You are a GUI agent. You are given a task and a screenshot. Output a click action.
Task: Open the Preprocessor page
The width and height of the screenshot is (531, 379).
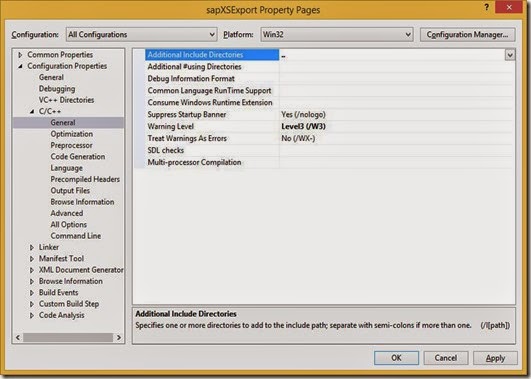[71, 145]
